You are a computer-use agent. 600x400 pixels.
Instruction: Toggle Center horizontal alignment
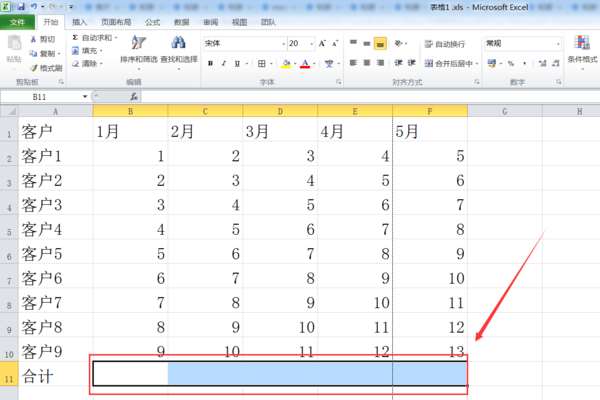(x=367, y=62)
